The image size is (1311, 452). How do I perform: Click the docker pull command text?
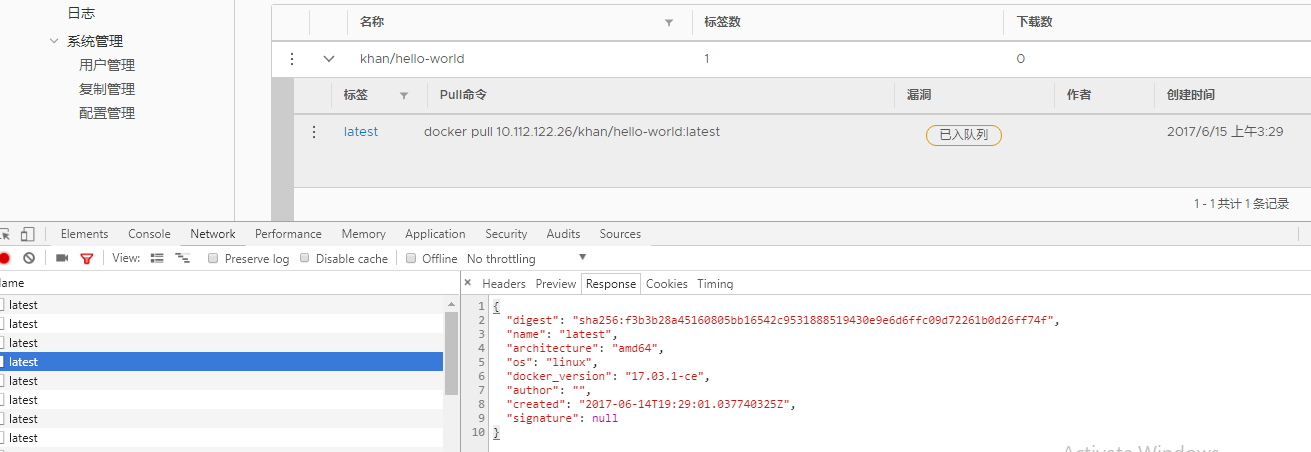click(572, 132)
